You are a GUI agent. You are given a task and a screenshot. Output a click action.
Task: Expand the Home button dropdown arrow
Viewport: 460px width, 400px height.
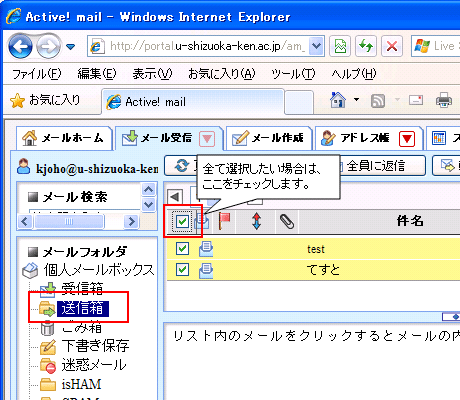pos(356,100)
